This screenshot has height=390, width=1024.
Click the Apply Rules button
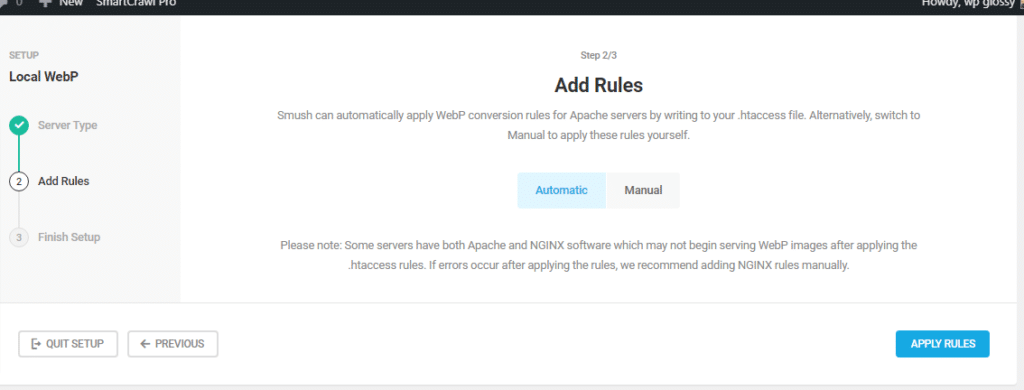click(942, 344)
